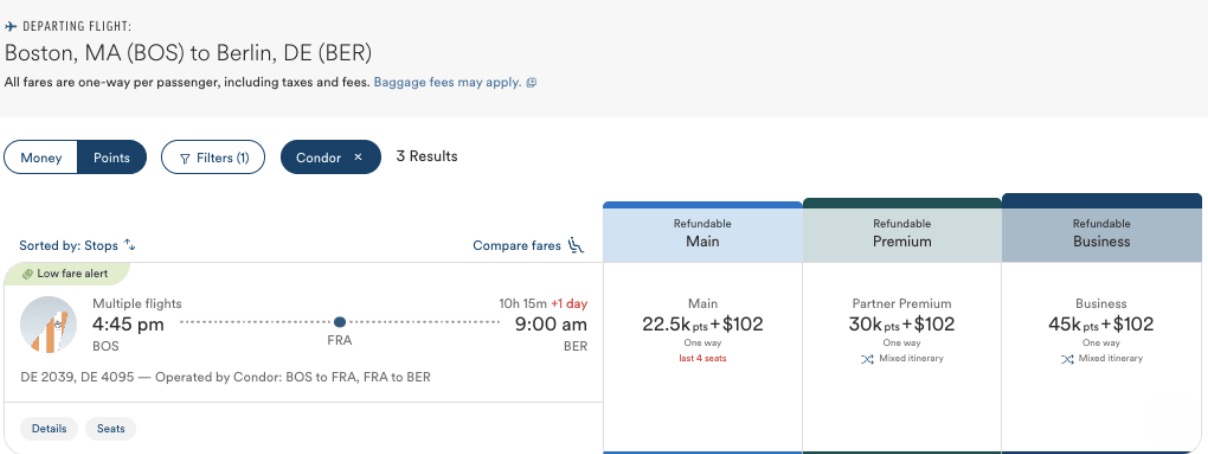Open the Filters (1) panel
Screen dimensions: 1208x454
pyautogui.click(x=213, y=158)
